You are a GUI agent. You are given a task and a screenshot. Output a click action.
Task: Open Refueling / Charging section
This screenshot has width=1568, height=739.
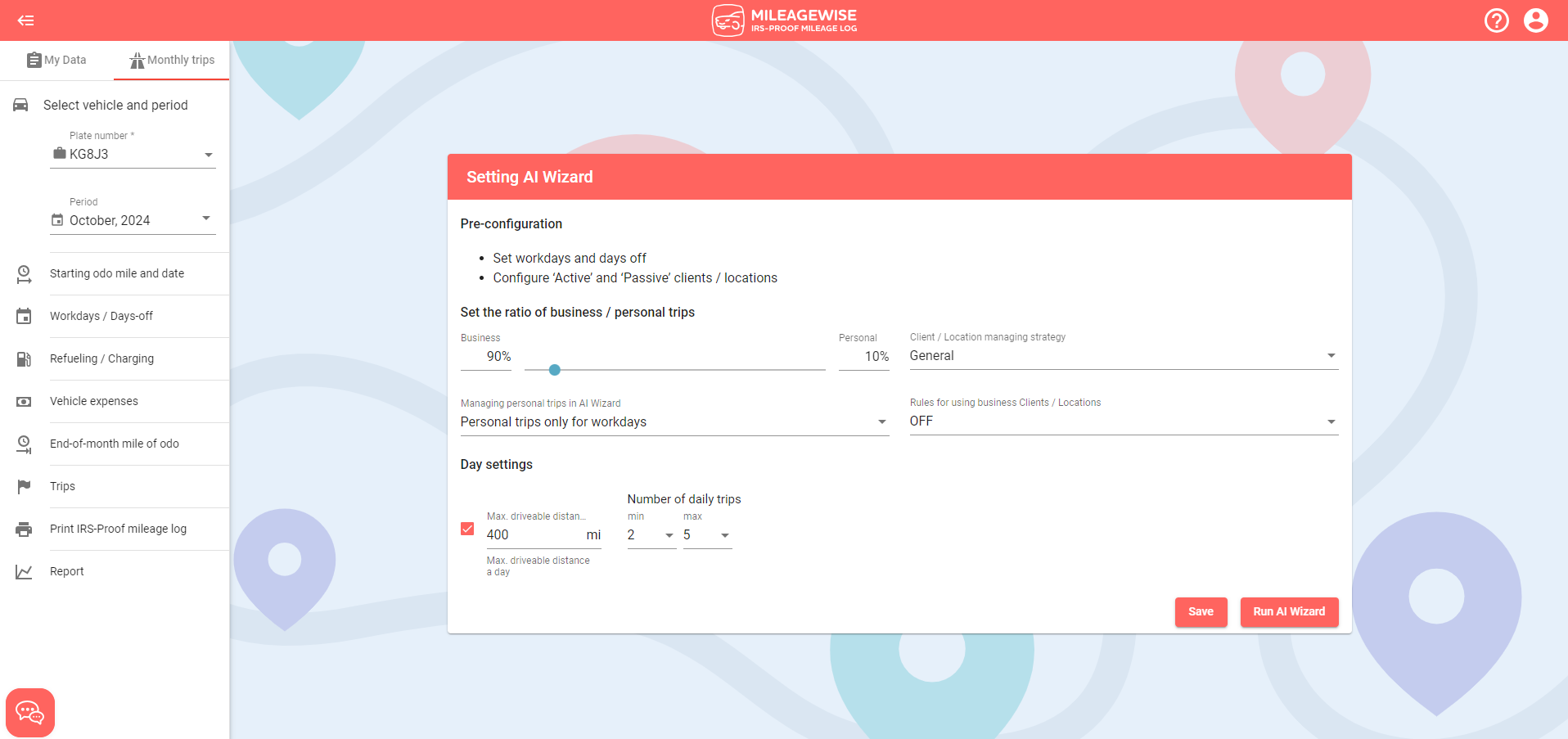coord(115,358)
